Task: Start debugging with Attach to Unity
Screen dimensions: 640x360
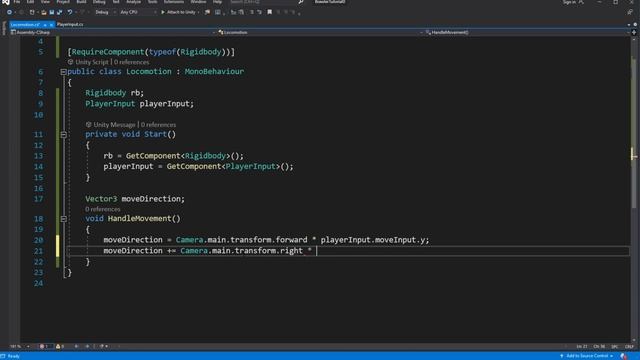Action: [x=178, y=12]
